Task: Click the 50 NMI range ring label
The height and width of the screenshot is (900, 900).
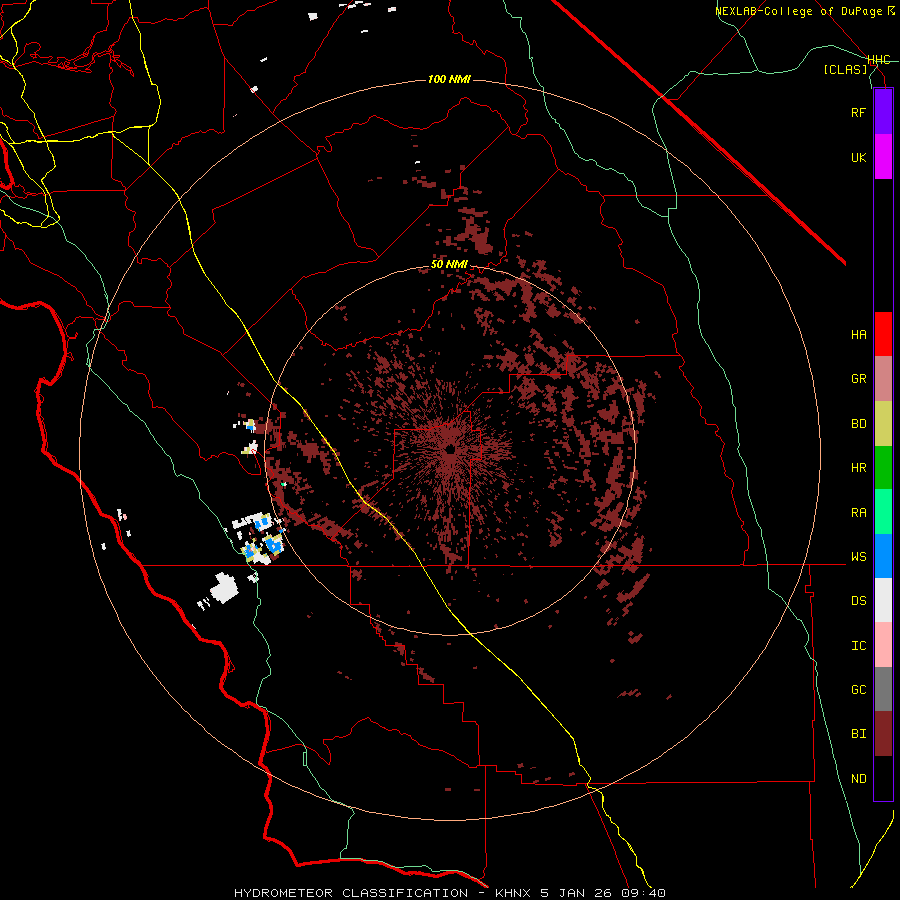Action: [x=449, y=264]
